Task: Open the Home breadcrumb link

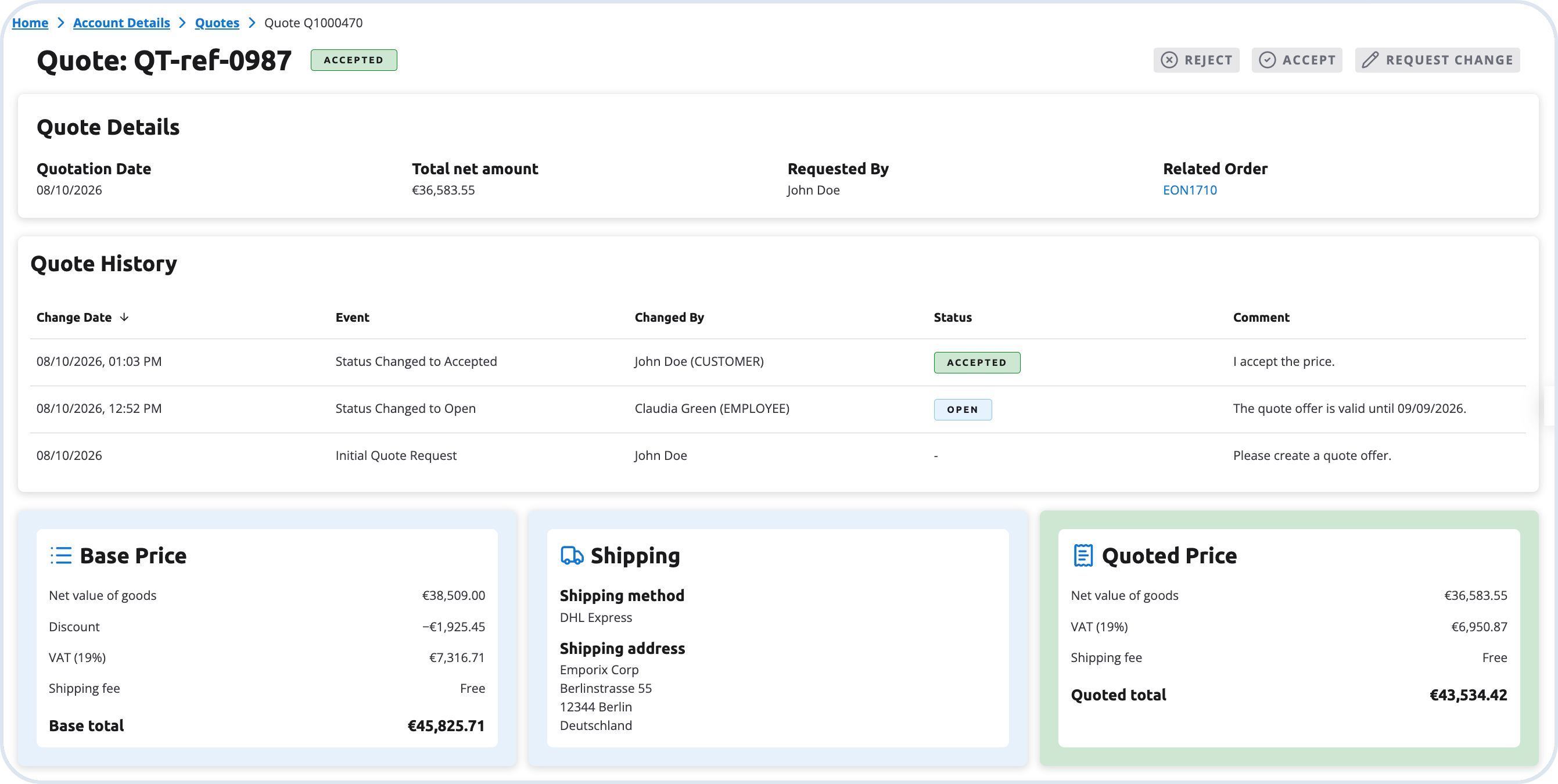Action: tap(30, 23)
